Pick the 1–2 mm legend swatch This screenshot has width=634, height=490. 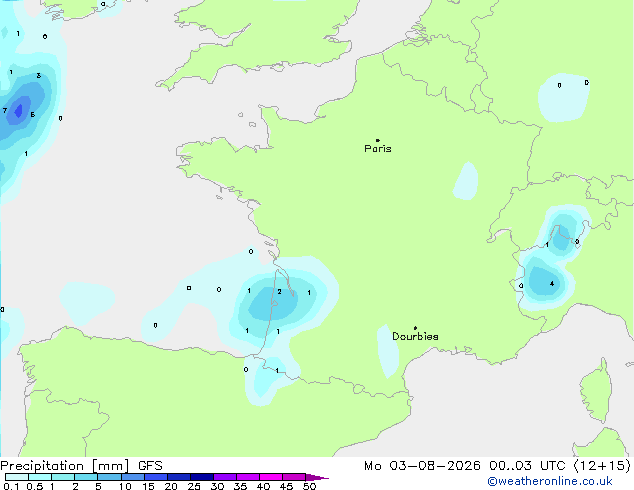pyautogui.click(x=63, y=477)
